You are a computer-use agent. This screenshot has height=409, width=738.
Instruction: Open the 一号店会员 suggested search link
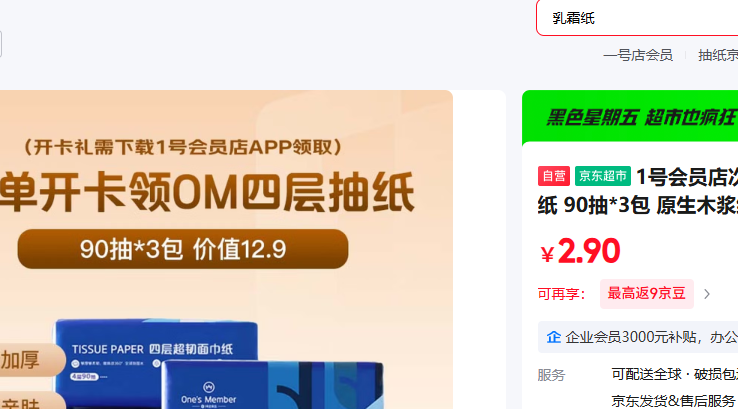pyautogui.click(x=638, y=55)
